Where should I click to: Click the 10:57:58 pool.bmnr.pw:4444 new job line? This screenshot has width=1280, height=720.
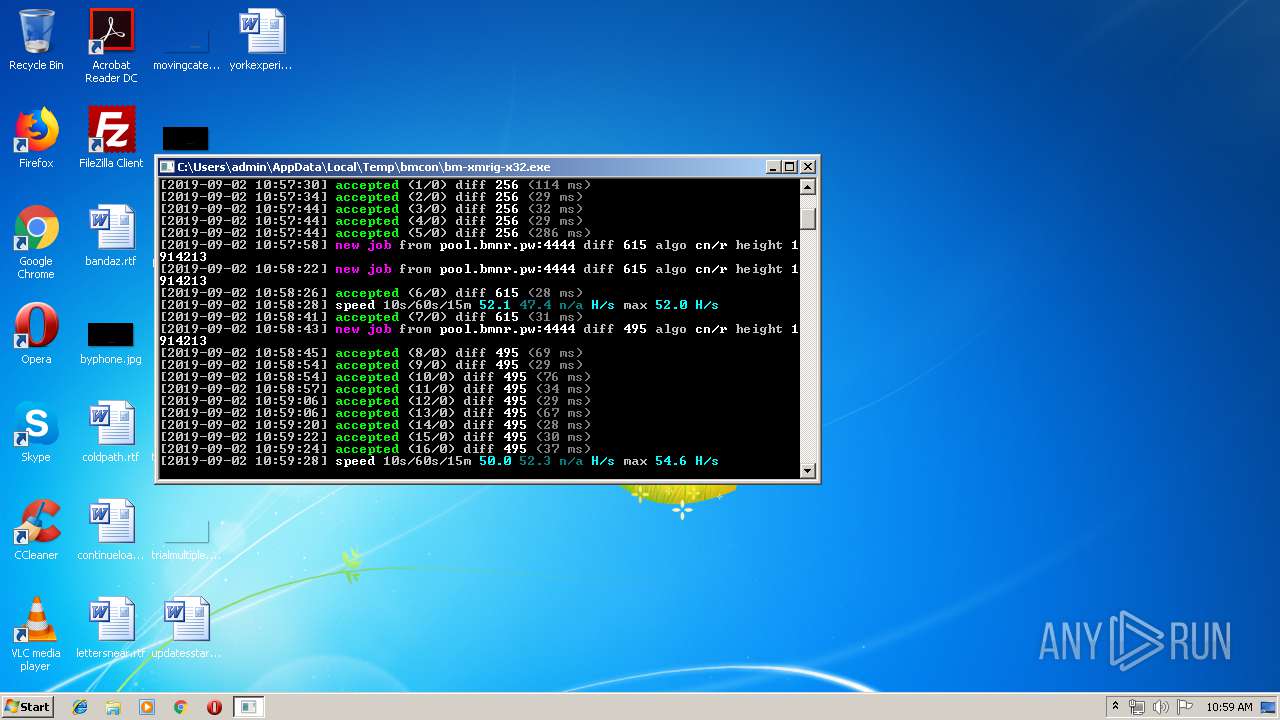(479, 251)
